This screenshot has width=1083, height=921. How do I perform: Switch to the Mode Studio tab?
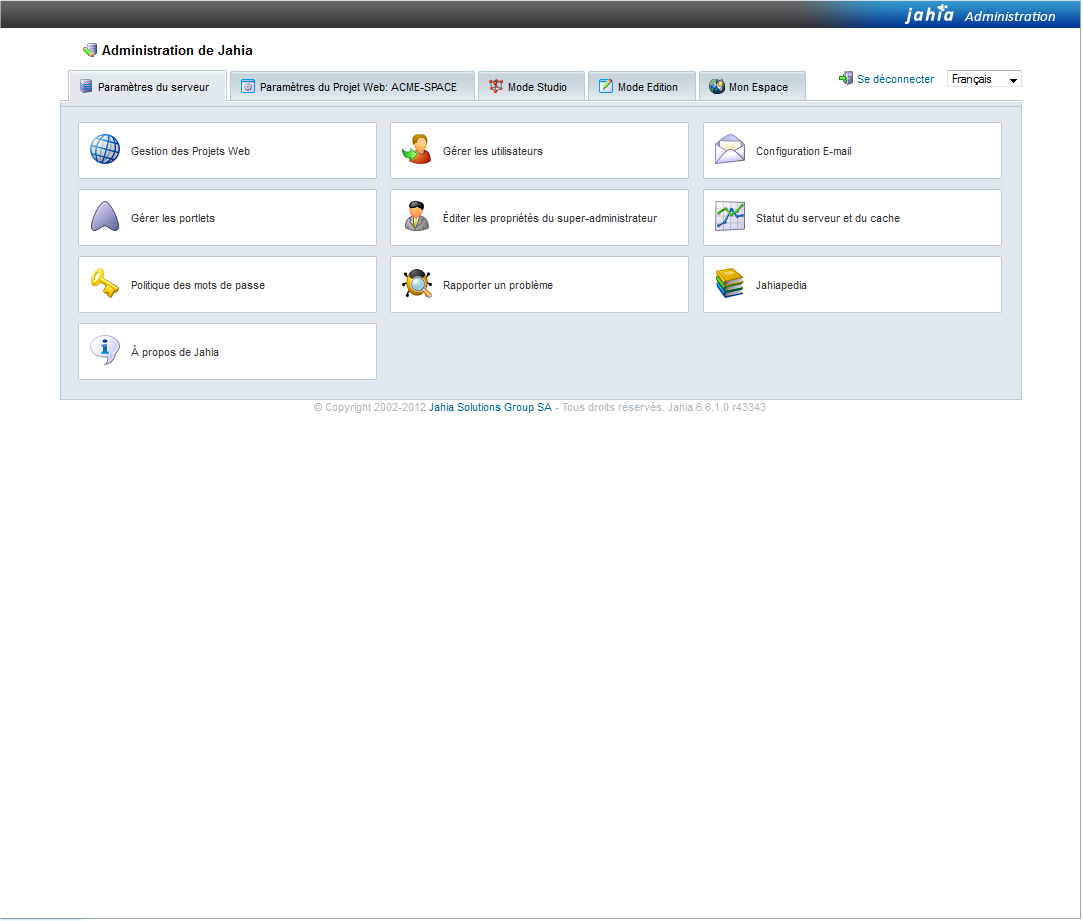pos(531,86)
